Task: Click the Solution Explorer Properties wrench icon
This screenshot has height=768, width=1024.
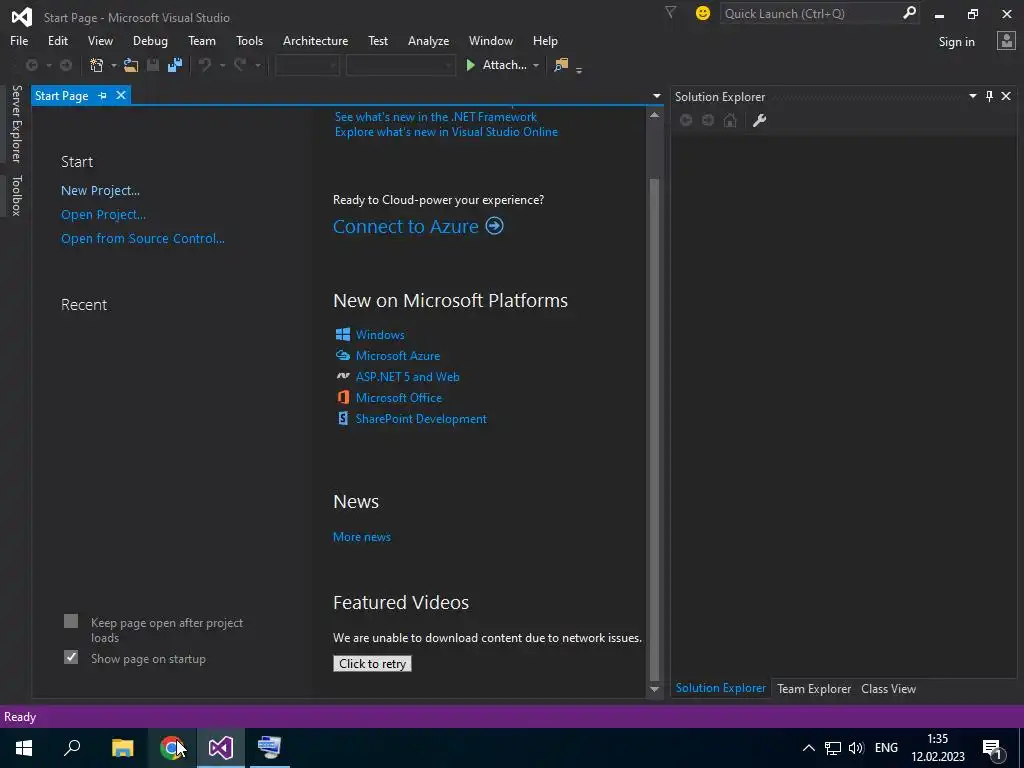Action: pyautogui.click(x=759, y=120)
